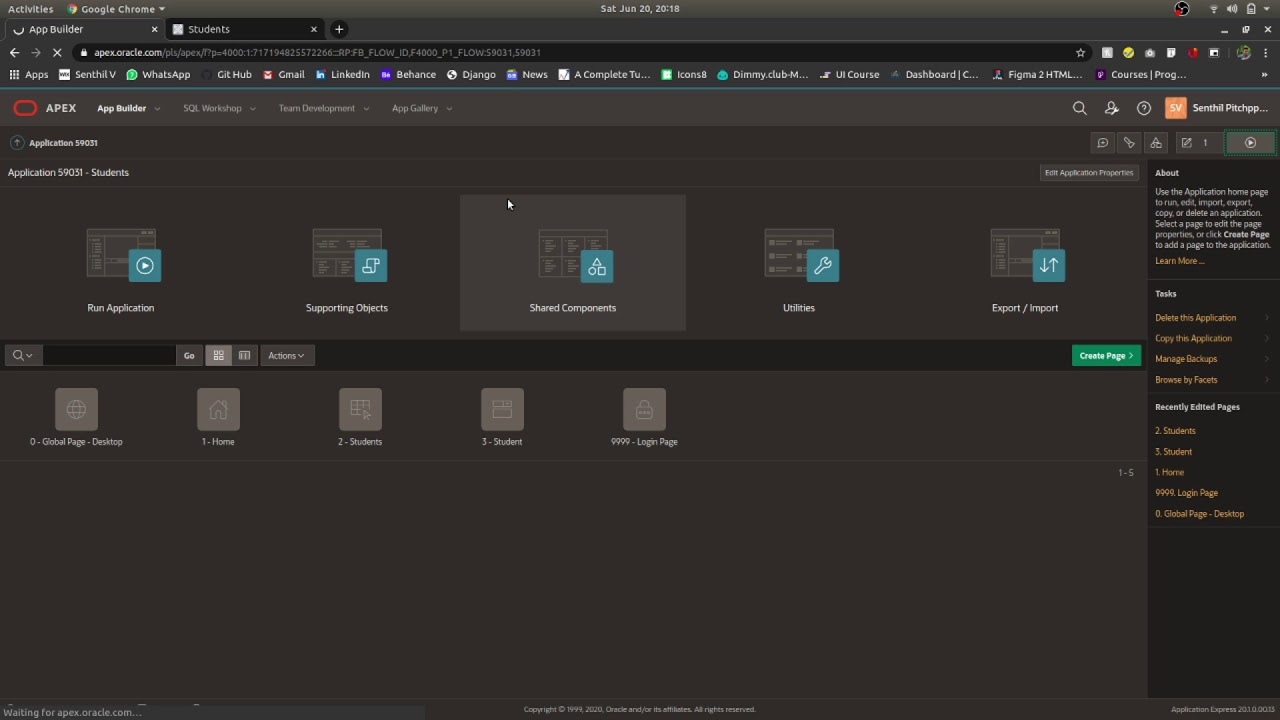Click the Copy this Application link
This screenshot has height=720, width=1280.
[x=1193, y=338]
